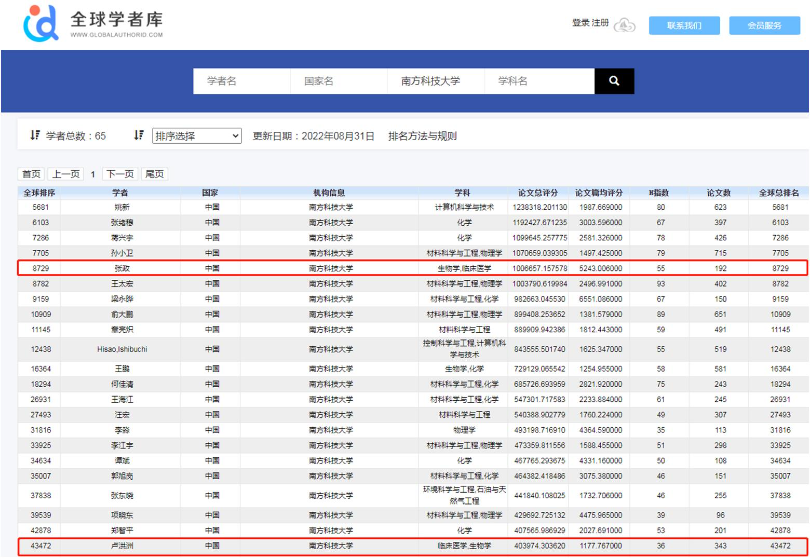Open 排名方法与规则 link

(x=422, y=136)
